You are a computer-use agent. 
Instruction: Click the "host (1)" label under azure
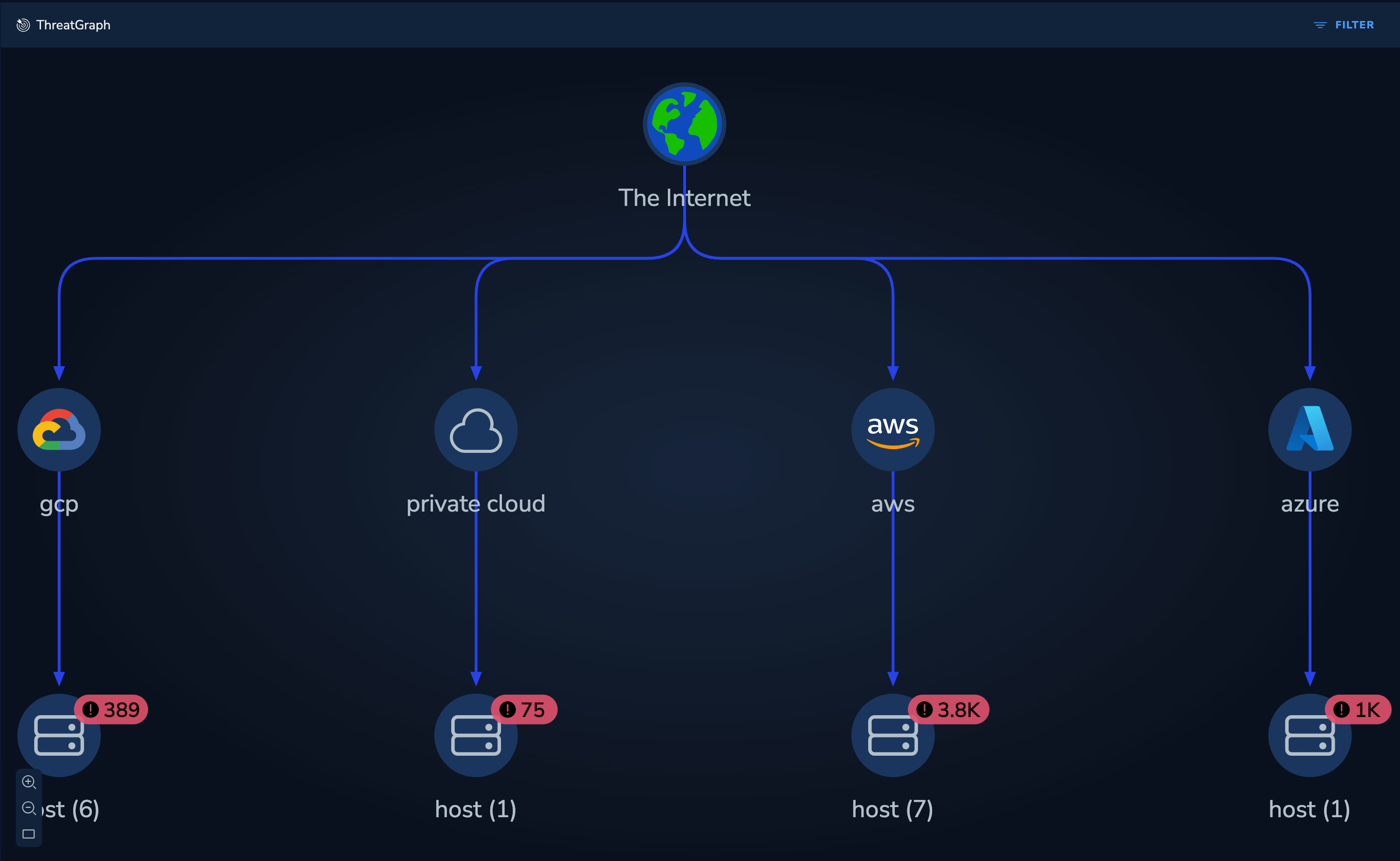(1310, 809)
